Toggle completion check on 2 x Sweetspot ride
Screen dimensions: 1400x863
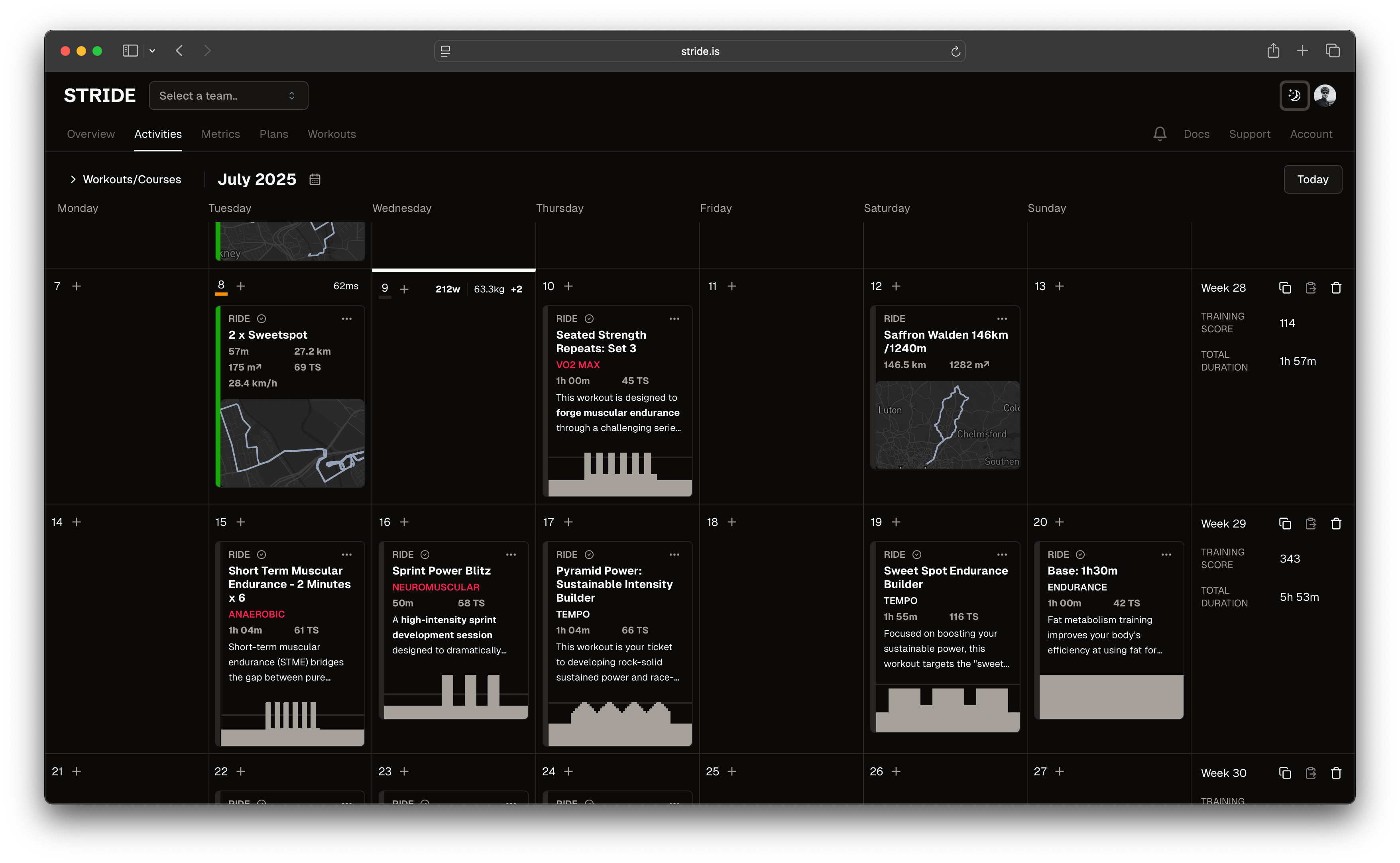pyautogui.click(x=262, y=318)
